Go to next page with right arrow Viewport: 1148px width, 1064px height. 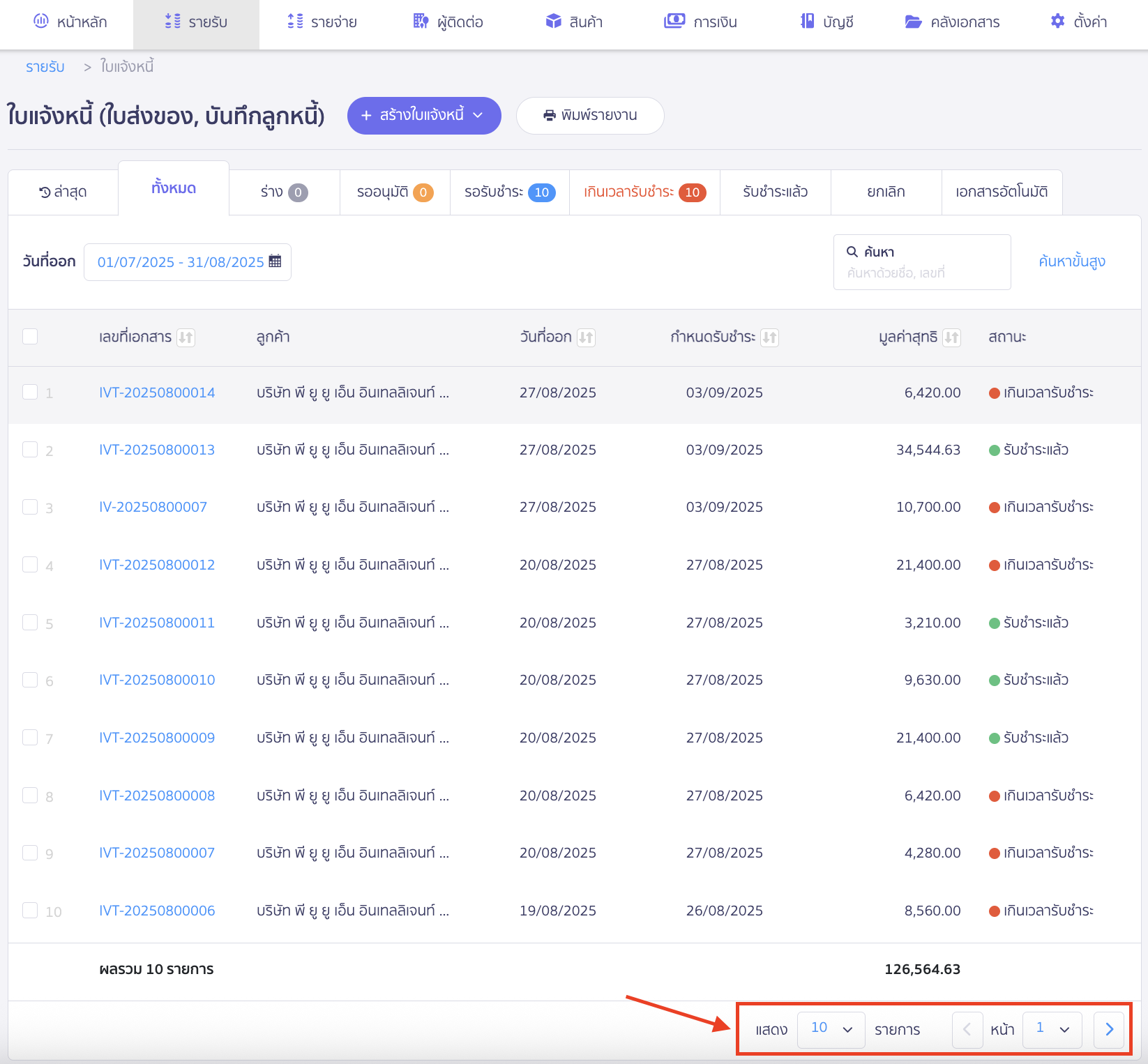(1109, 1029)
